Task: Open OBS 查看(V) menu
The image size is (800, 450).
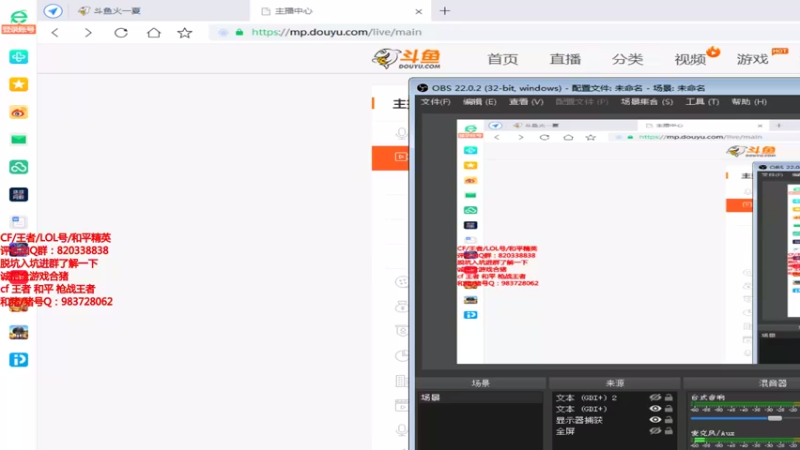Action: [x=526, y=102]
